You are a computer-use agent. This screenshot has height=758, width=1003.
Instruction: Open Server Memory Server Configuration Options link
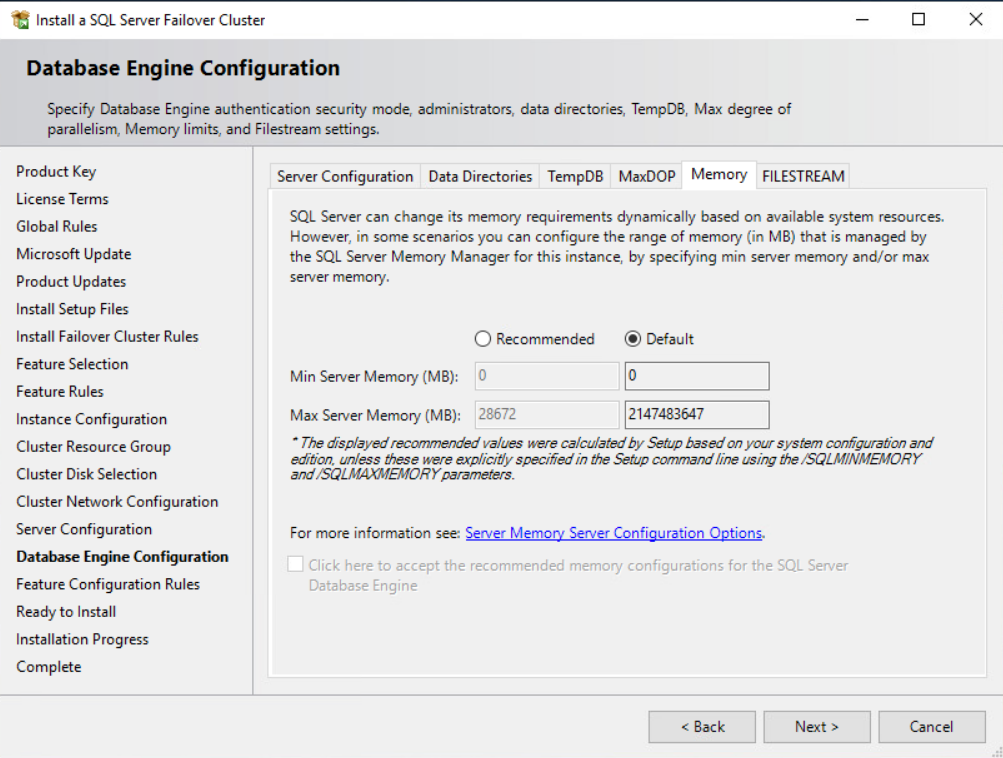tap(613, 533)
